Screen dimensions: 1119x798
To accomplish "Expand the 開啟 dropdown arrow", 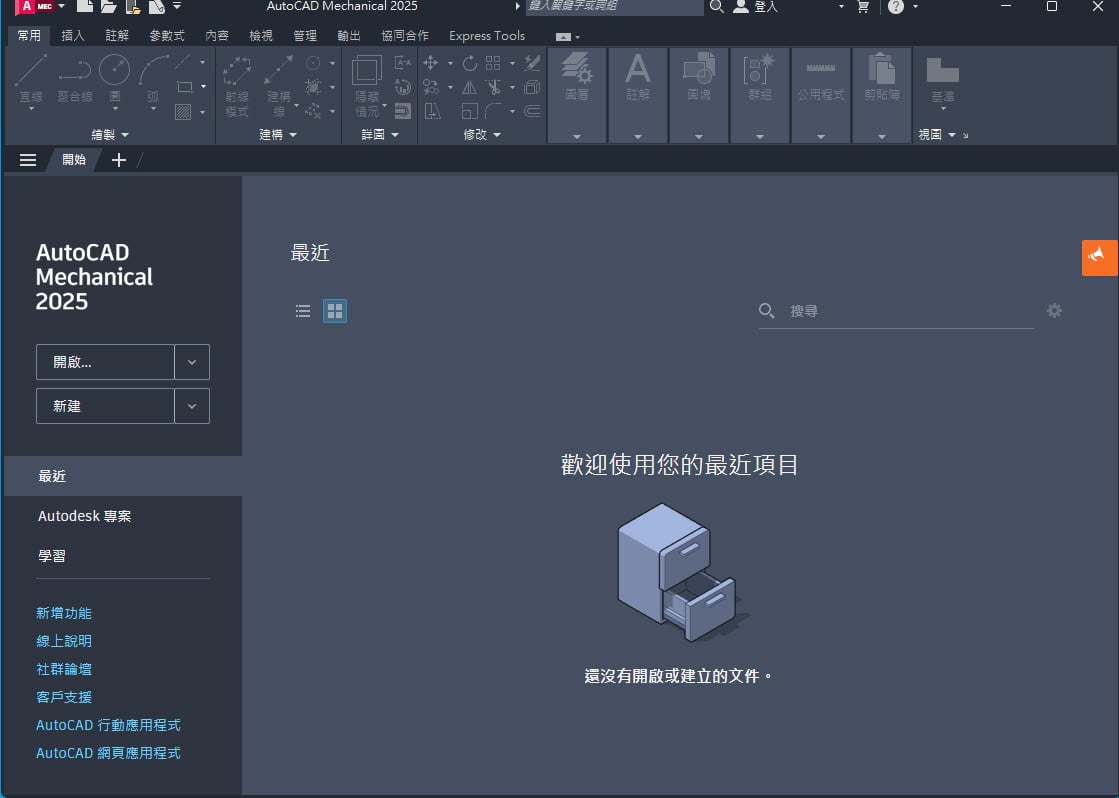I will [192, 362].
